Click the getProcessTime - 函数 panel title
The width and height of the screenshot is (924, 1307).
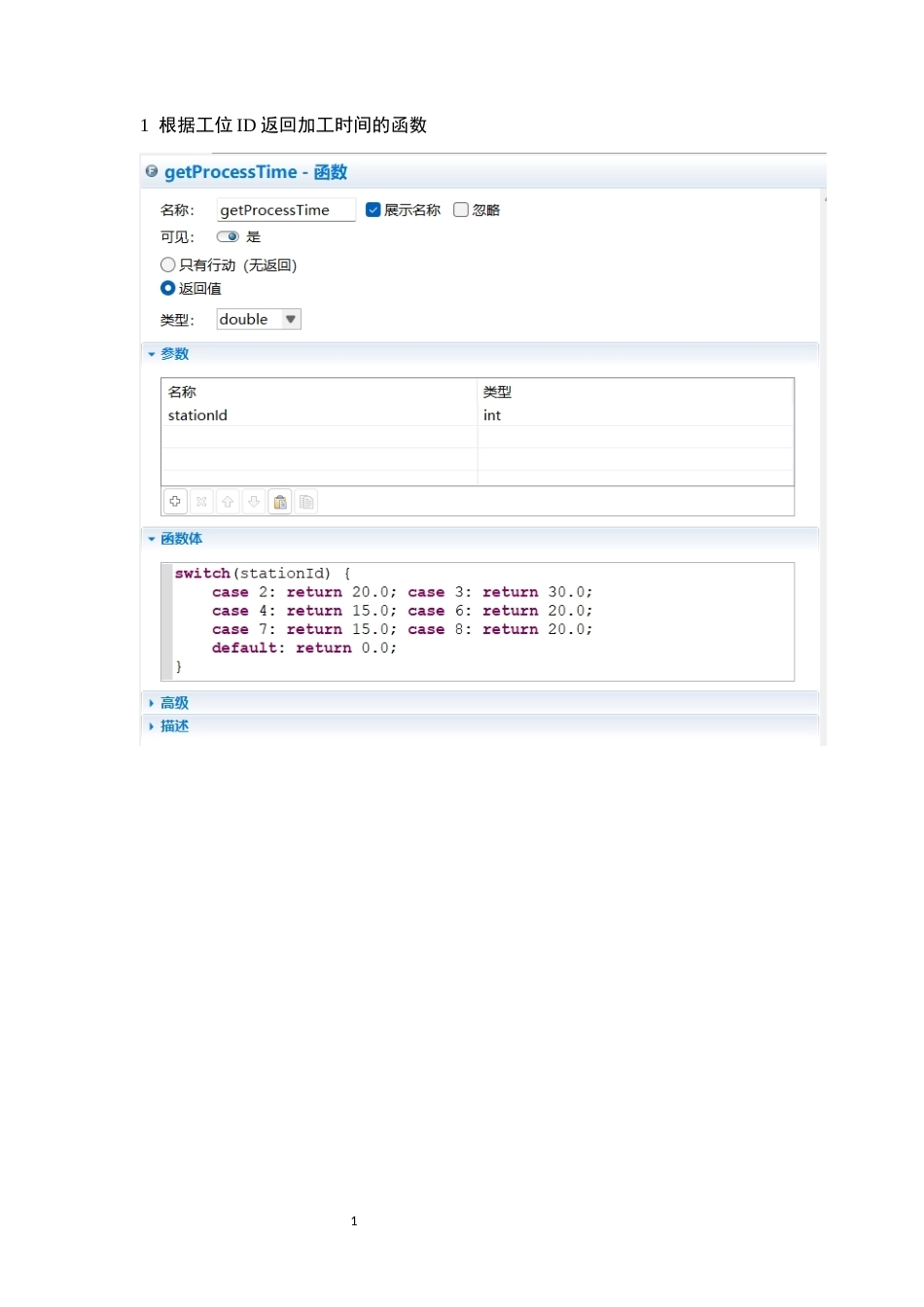point(256,172)
